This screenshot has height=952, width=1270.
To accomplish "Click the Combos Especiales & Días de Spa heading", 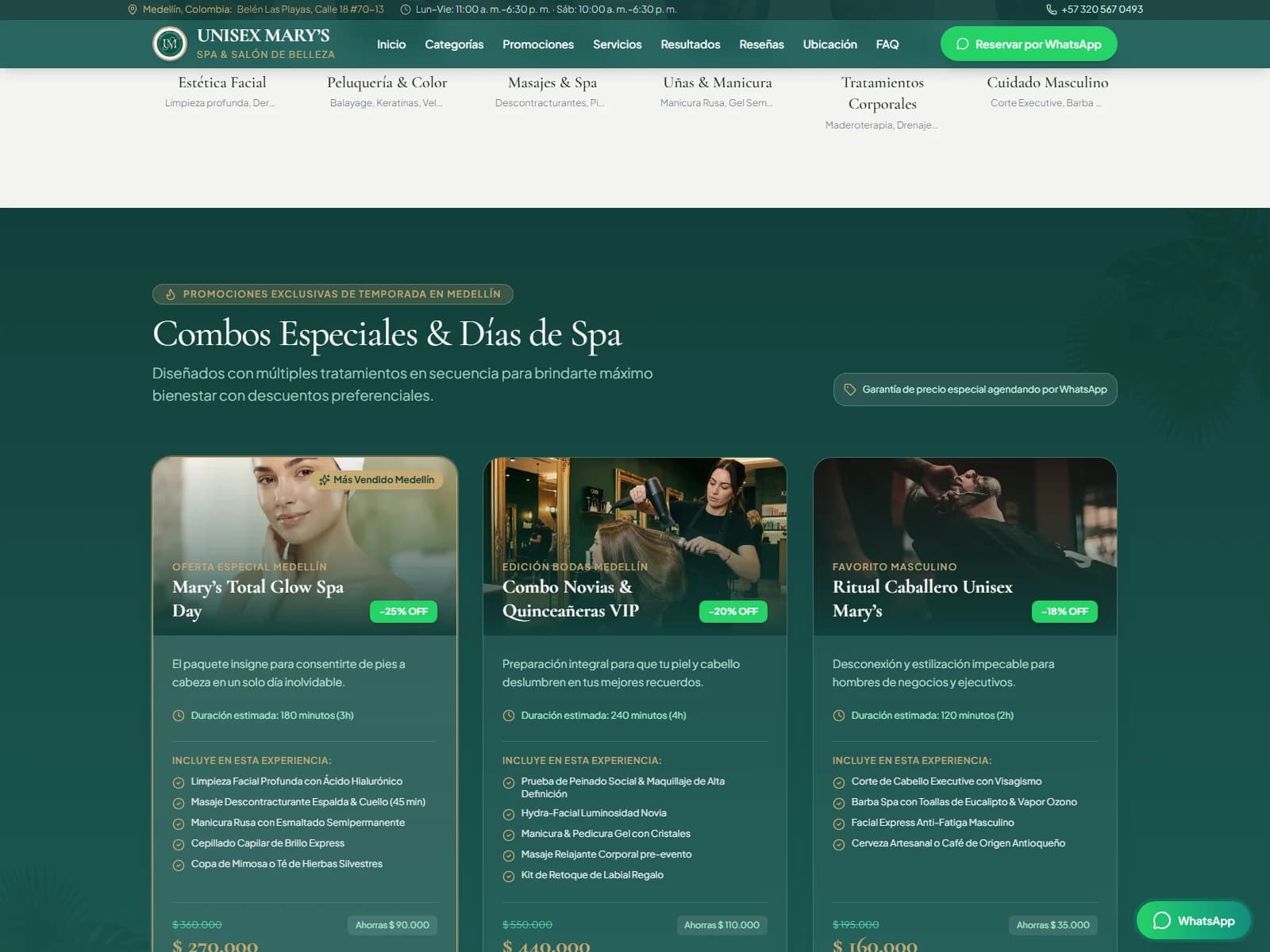I will (387, 334).
